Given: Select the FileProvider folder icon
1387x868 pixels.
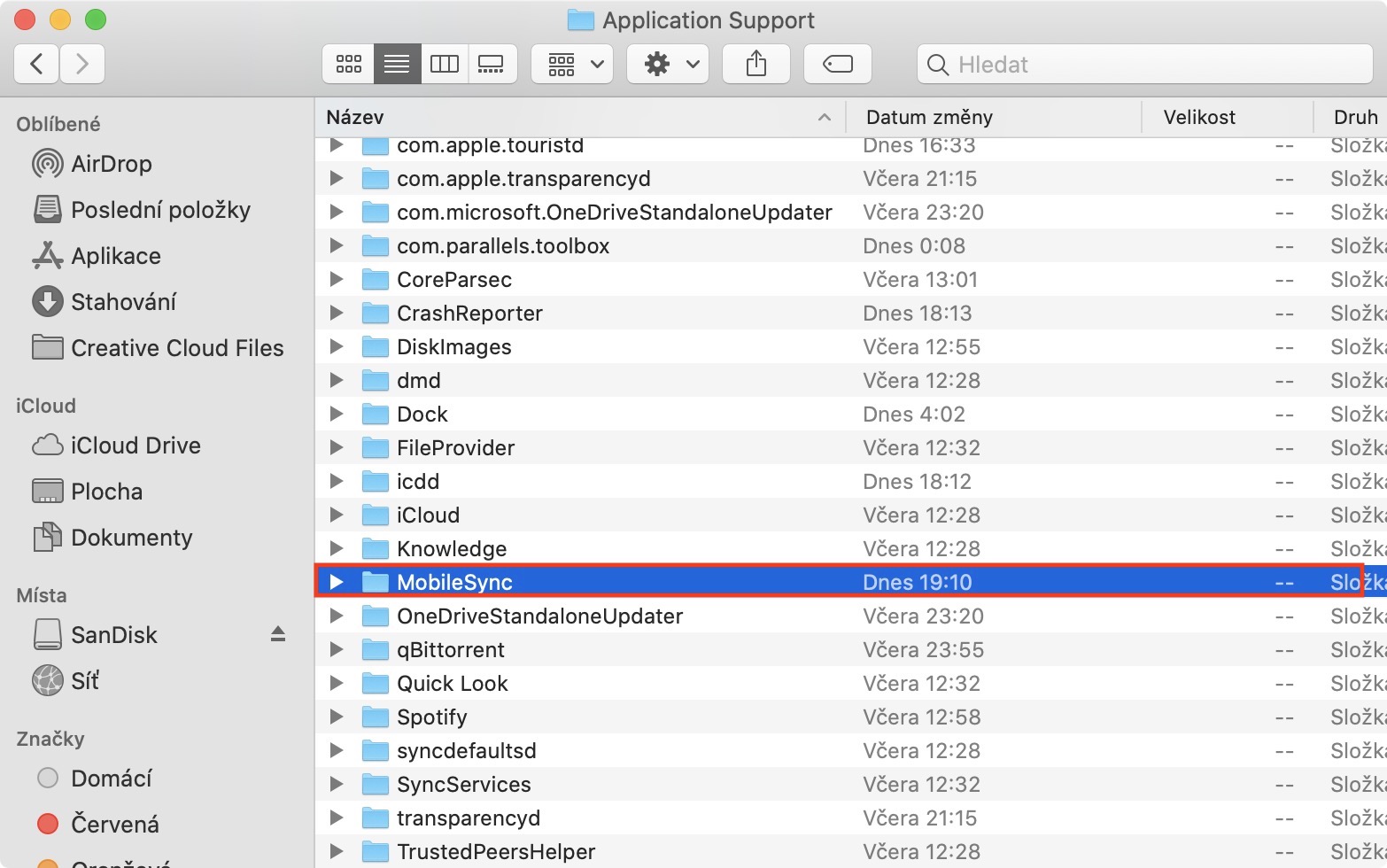Looking at the screenshot, I should (x=376, y=447).
